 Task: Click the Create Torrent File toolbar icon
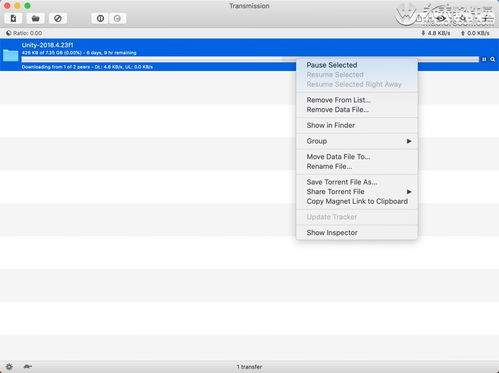point(13,18)
